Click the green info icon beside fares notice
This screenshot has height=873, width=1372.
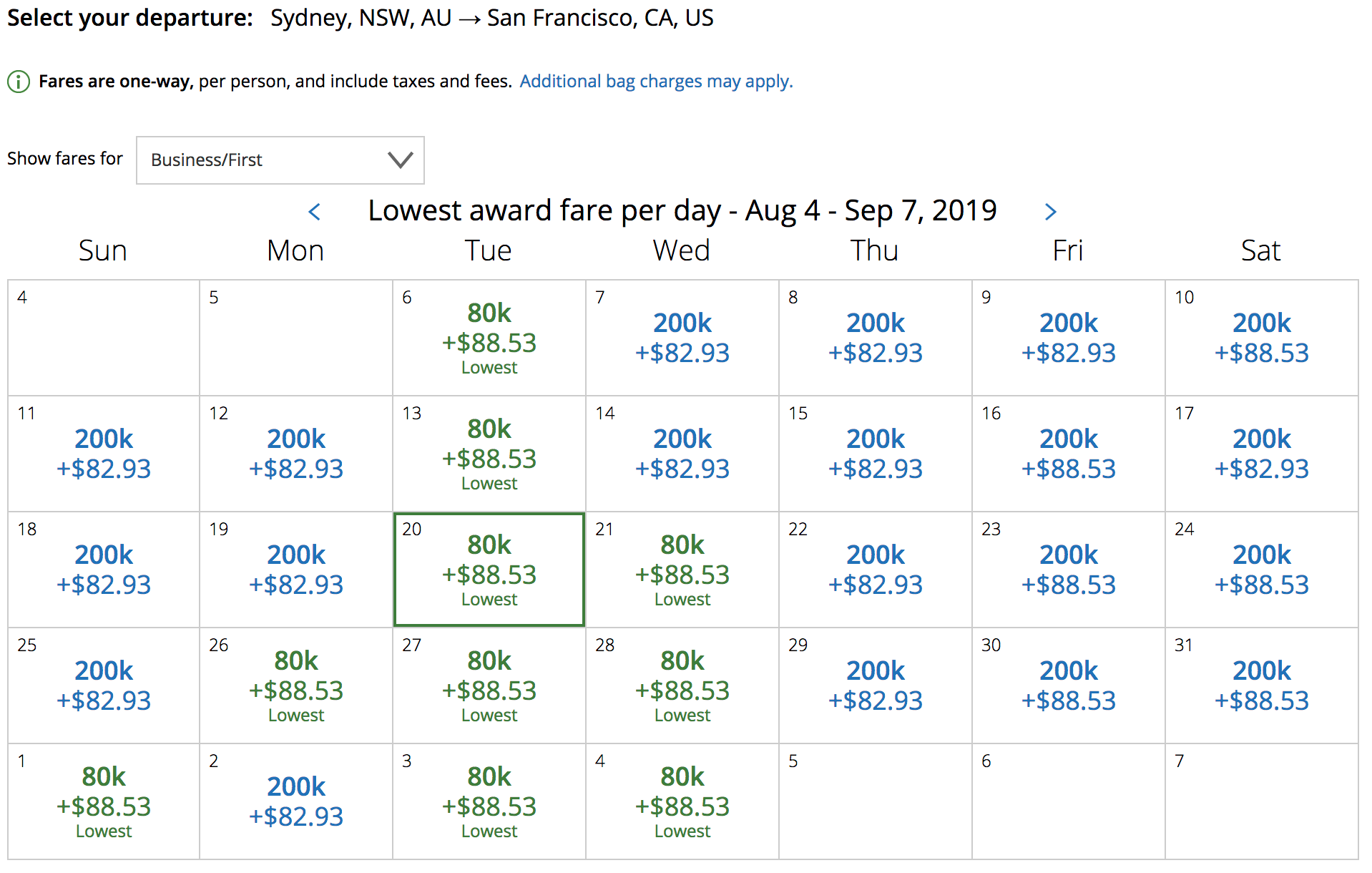[19, 82]
